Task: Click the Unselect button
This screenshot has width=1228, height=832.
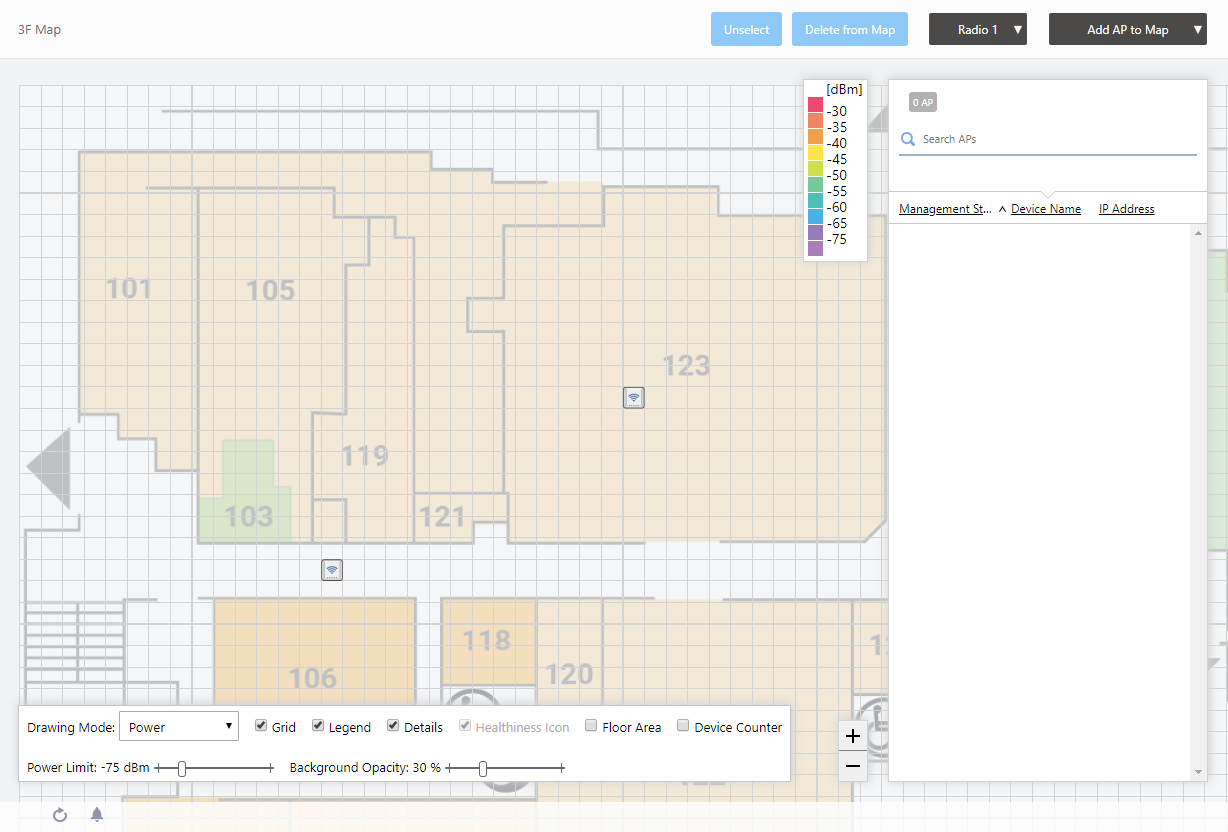Action: (747, 30)
